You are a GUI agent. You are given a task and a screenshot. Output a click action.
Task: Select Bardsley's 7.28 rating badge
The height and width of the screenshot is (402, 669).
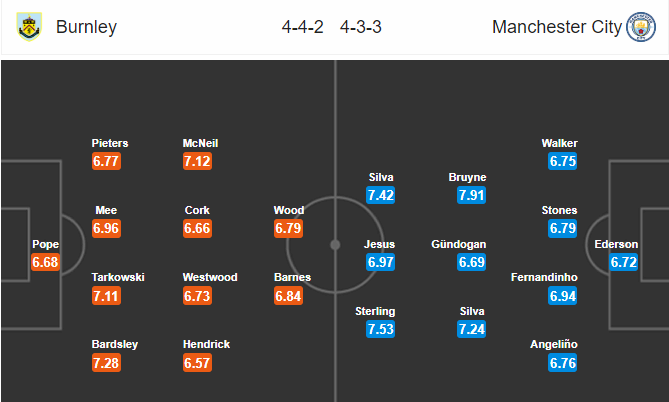[106, 363]
